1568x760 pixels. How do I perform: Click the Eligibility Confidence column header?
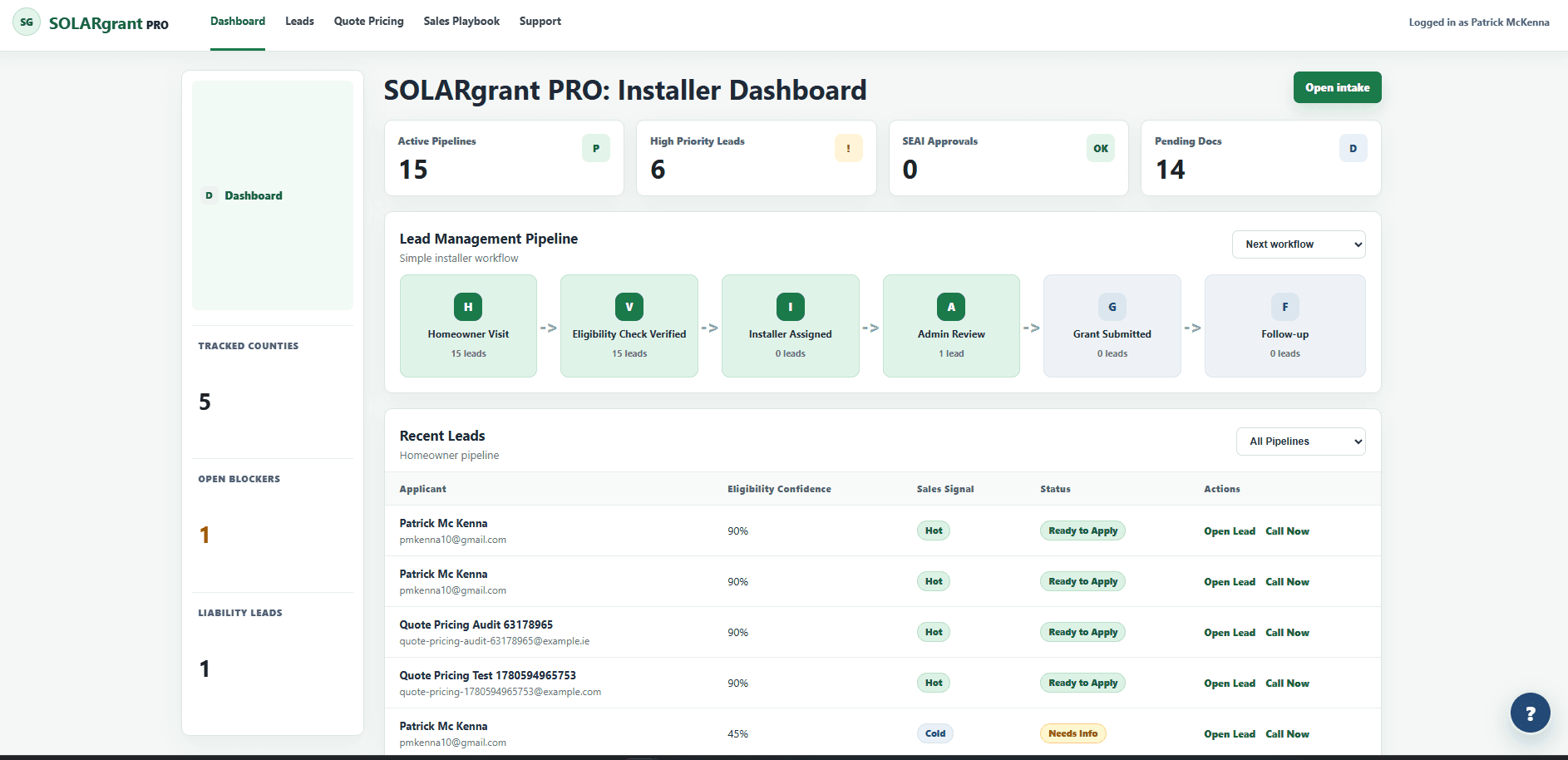point(779,489)
